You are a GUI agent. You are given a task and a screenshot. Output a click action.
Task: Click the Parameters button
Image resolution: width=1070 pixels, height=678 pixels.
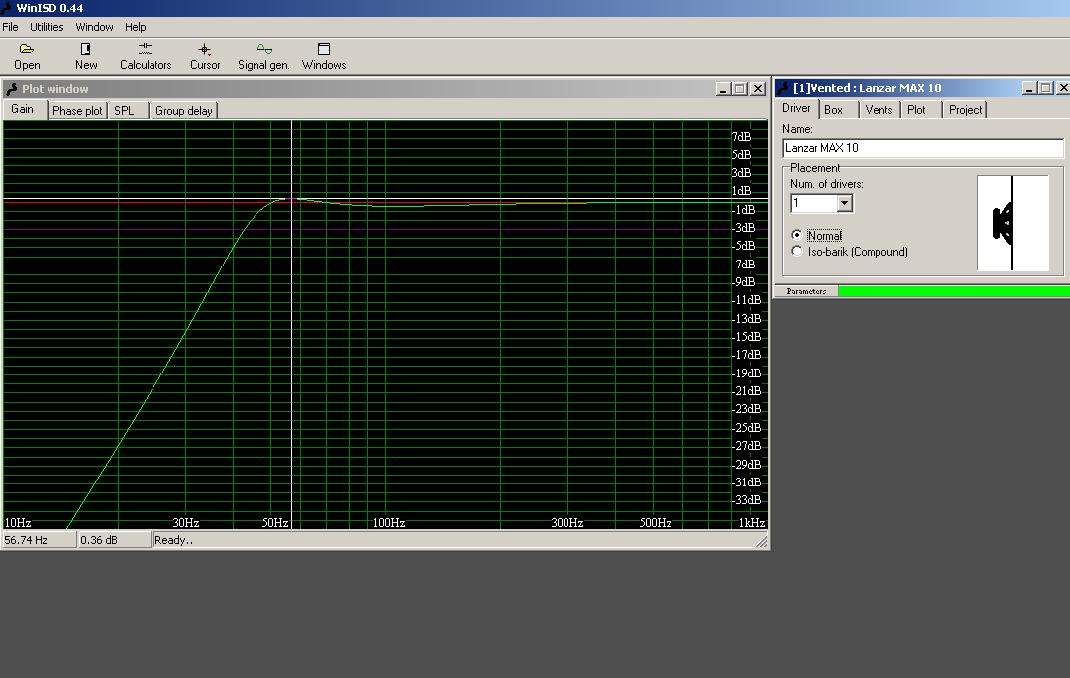tap(806, 291)
